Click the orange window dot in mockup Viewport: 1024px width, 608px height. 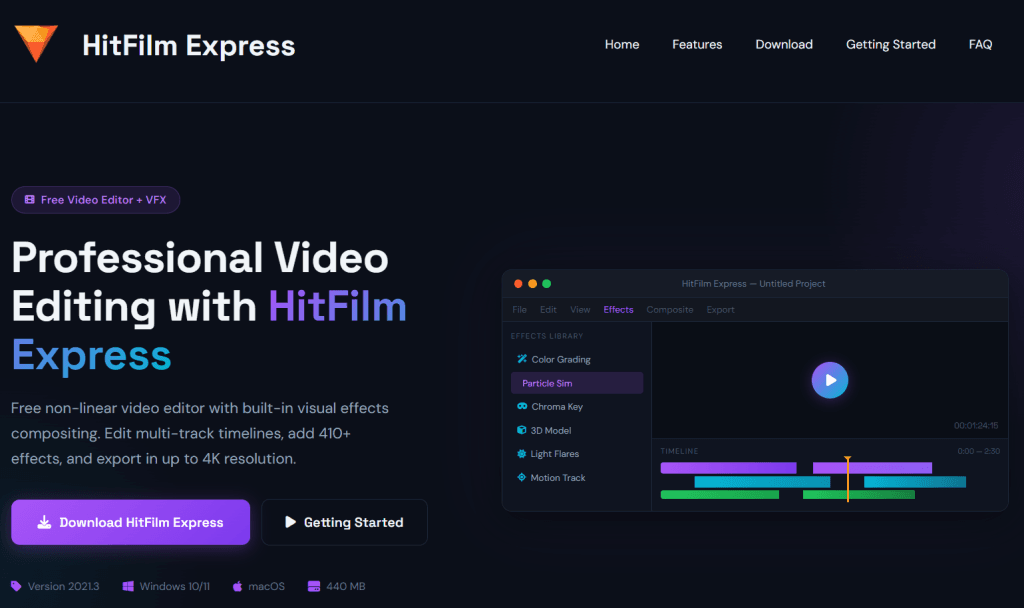click(x=532, y=283)
